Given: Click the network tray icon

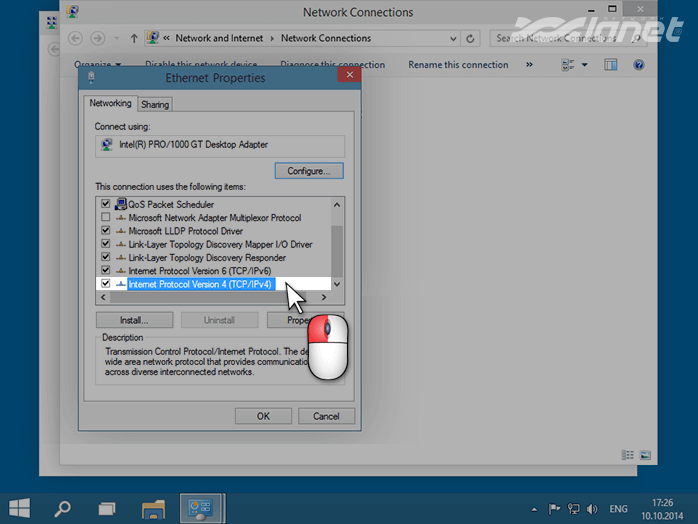Looking at the screenshot, I should pos(573,509).
